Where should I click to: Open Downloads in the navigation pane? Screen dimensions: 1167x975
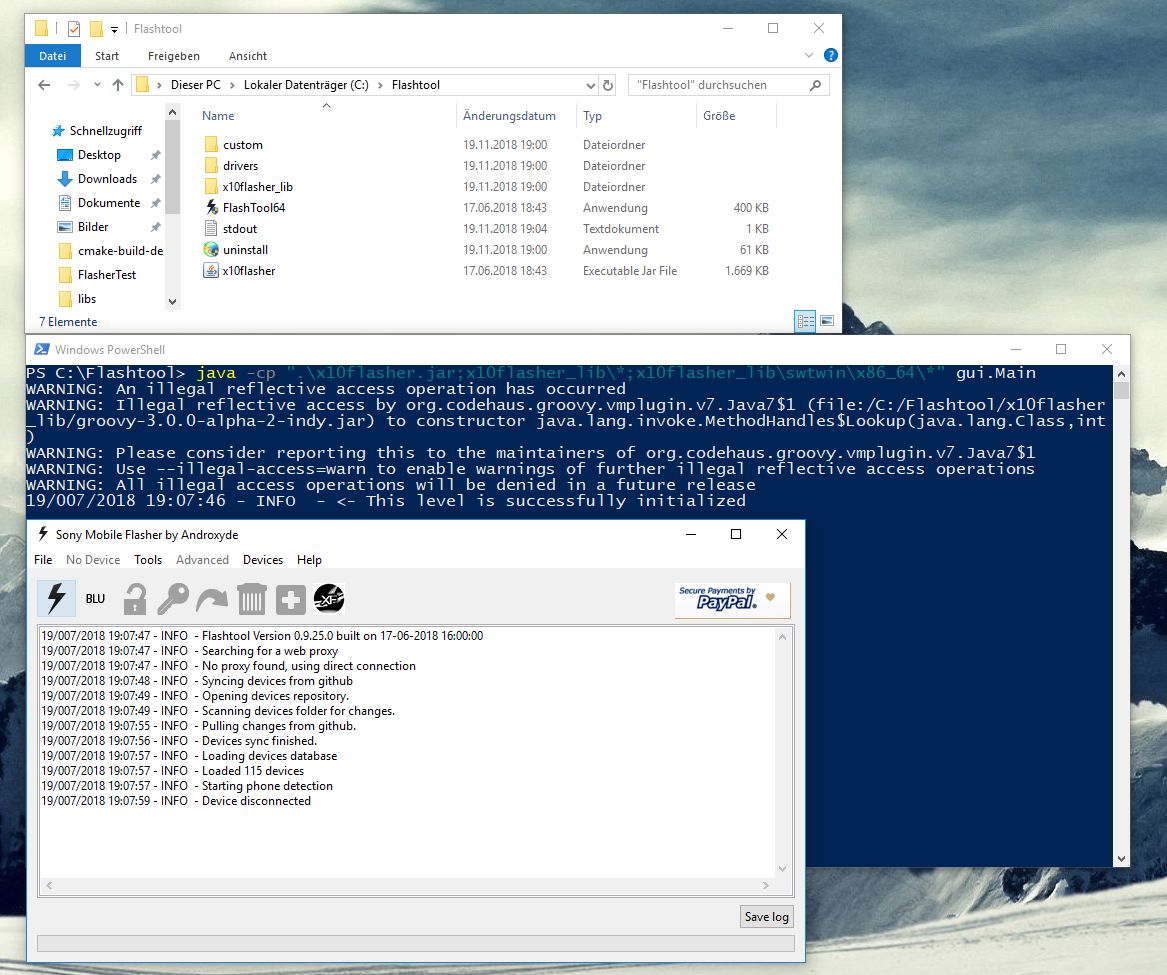click(x=107, y=179)
